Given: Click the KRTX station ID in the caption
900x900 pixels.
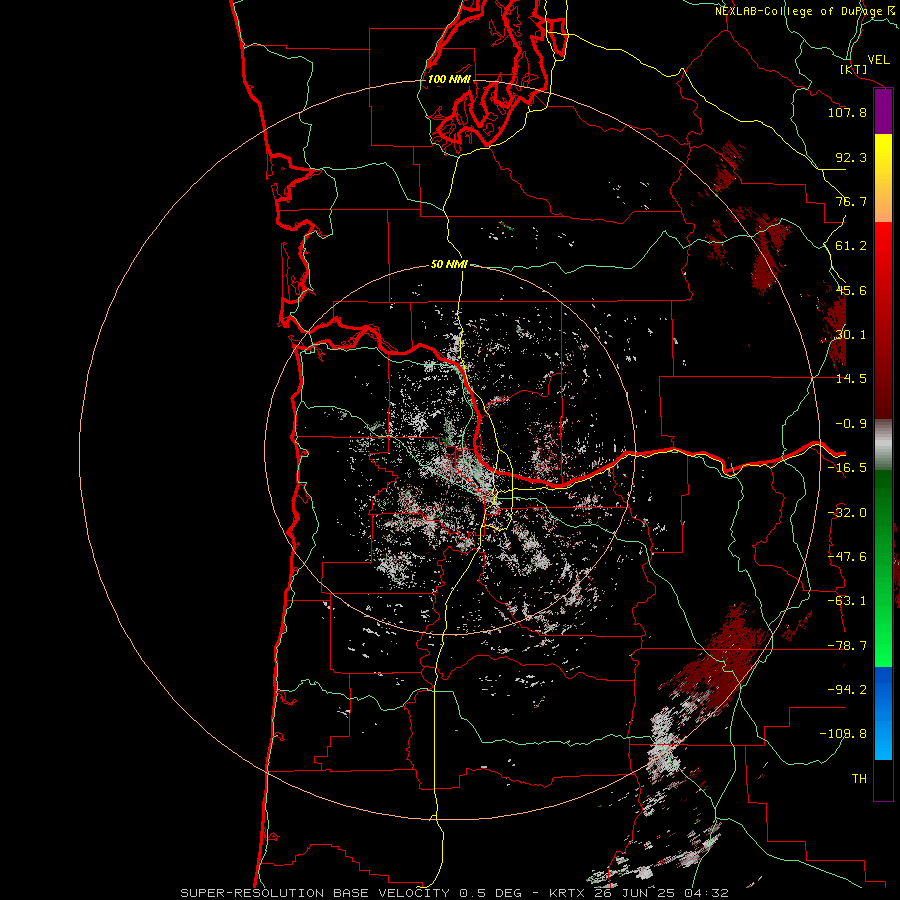Looking at the screenshot, I should pyautogui.click(x=568, y=893).
